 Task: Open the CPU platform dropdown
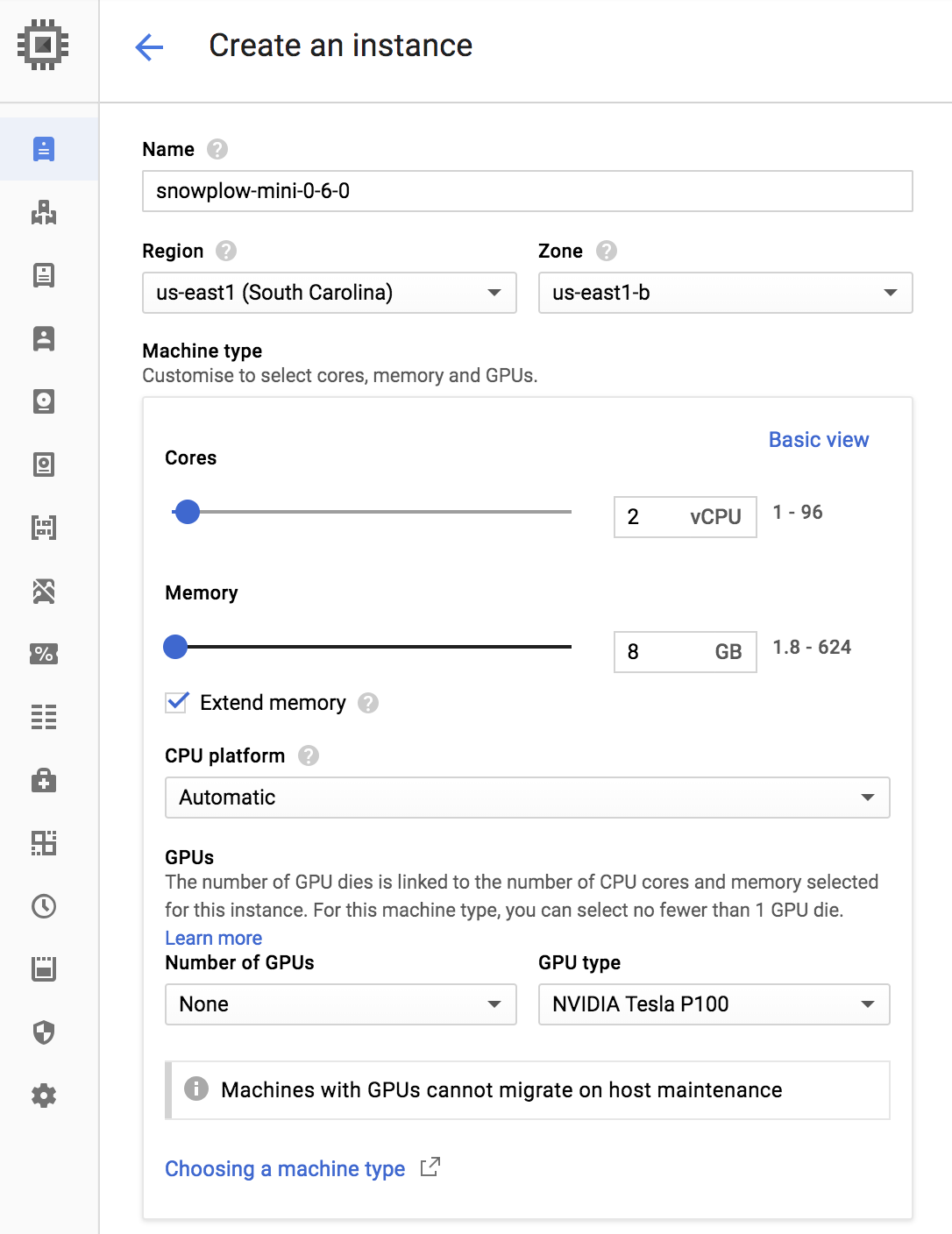pyautogui.click(x=527, y=798)
